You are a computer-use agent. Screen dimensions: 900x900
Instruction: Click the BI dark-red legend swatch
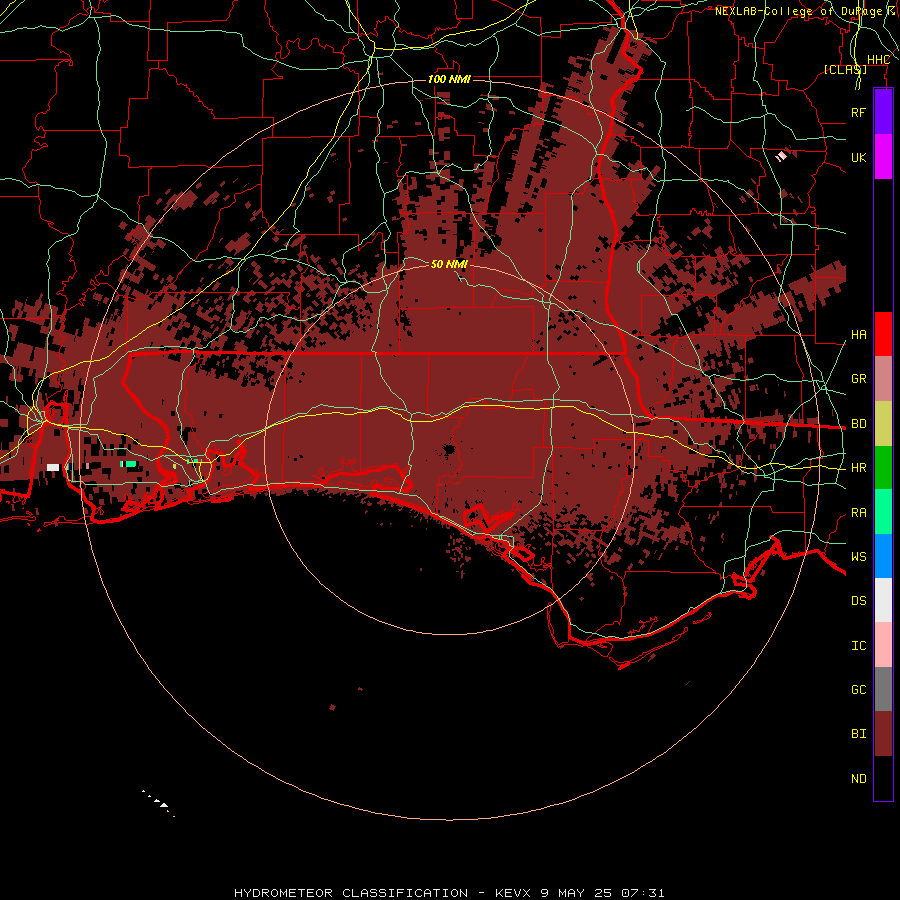pos(883,734)
